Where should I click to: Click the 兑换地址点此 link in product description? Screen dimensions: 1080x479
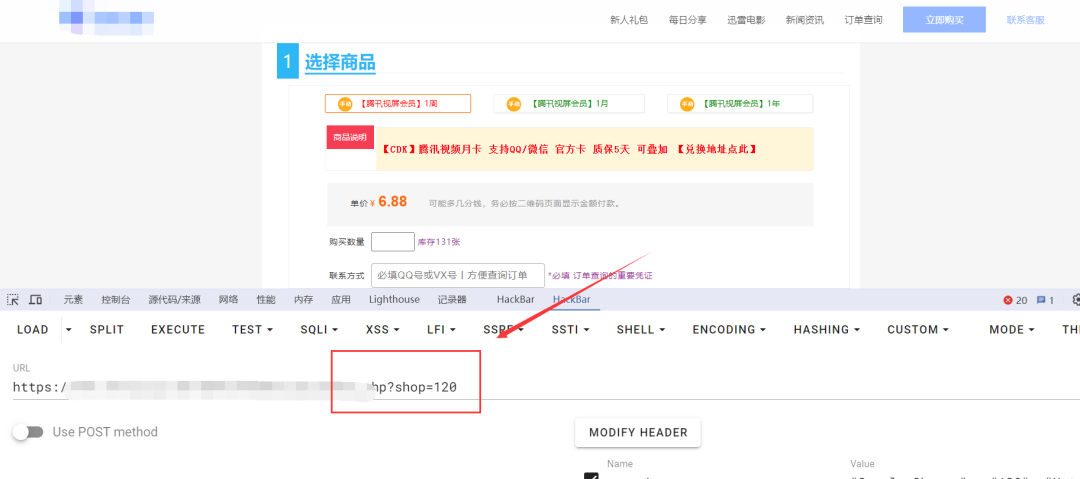click(x=717, y=149)
